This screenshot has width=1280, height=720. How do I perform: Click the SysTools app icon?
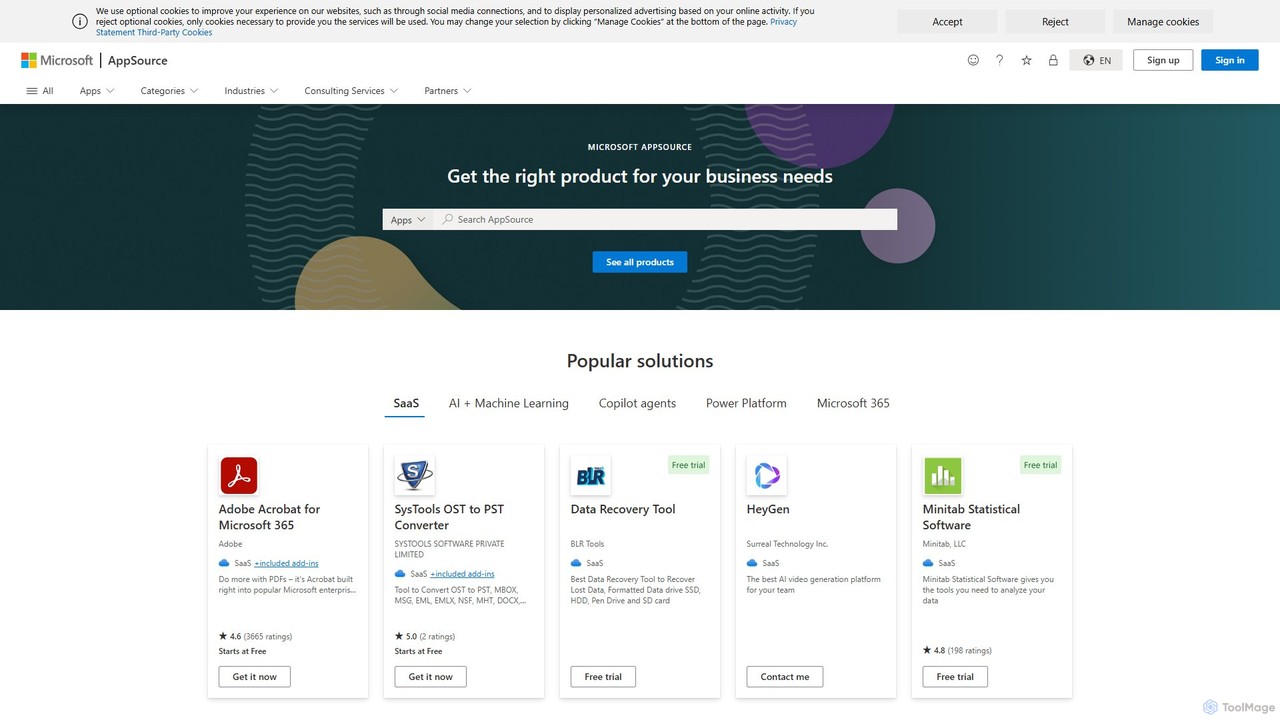(415, 476)
